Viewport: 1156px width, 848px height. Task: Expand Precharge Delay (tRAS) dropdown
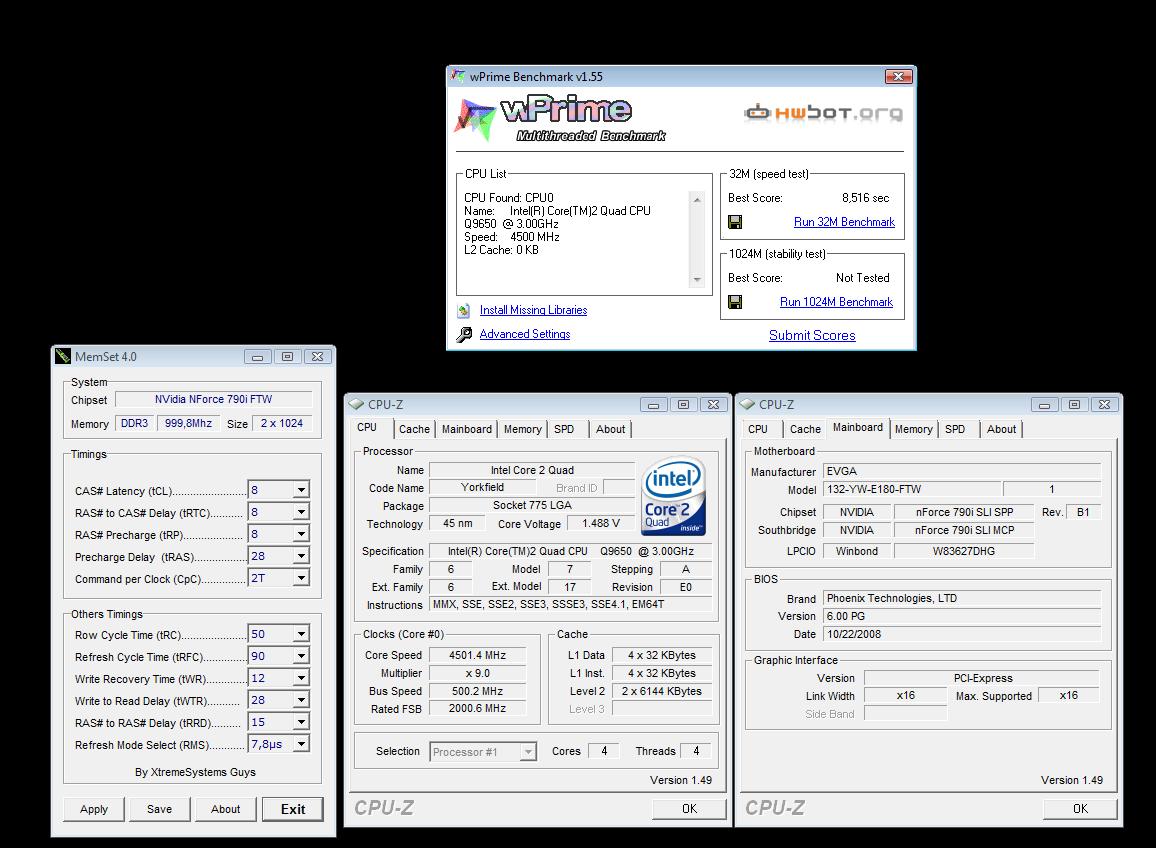(x=301, y=557)
